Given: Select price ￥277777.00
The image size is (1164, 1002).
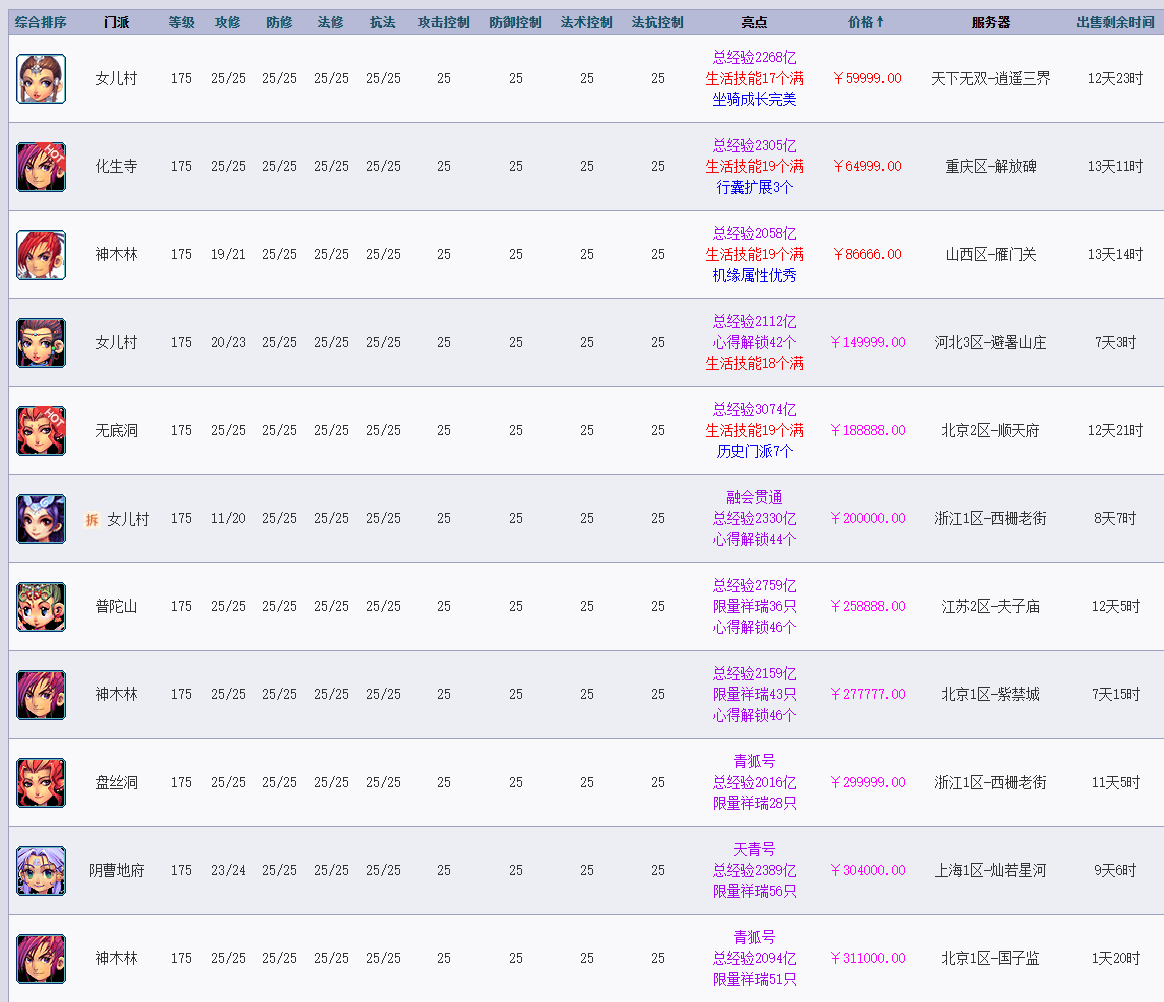Looking at the screenshot, I should point(867,695).
